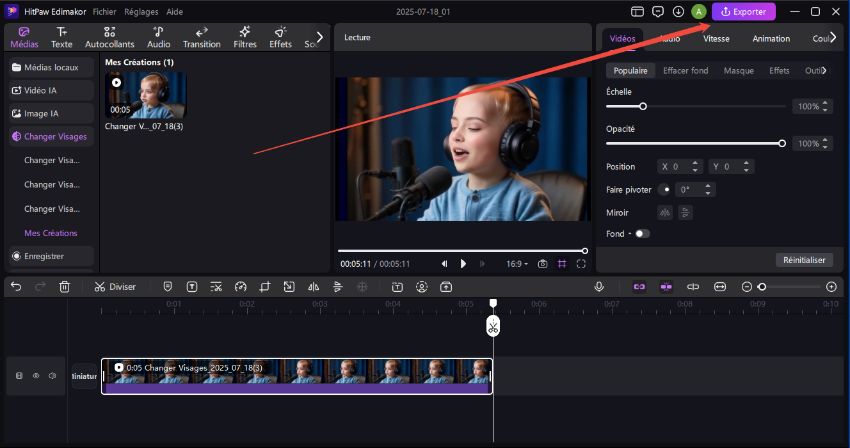The image size is (850, 448).
Task: Select the crop tool icon
Action: [x=265, y=286]
